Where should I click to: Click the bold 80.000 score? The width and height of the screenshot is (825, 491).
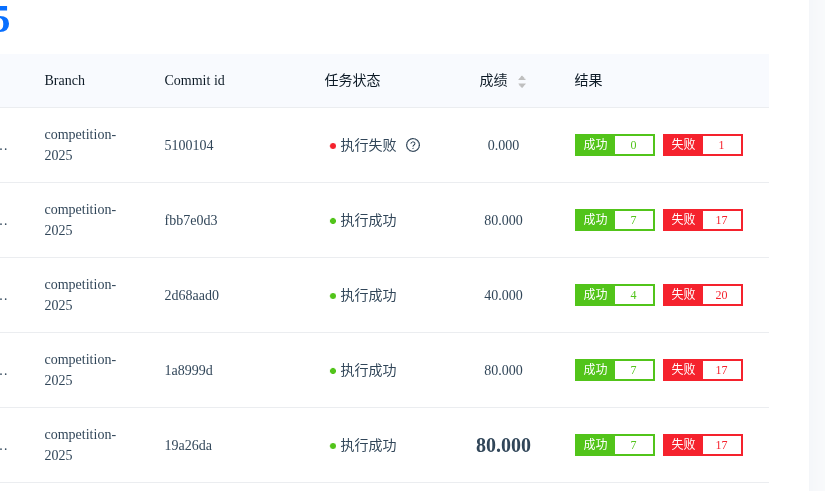pyautogui.click(x=503, y=445)
